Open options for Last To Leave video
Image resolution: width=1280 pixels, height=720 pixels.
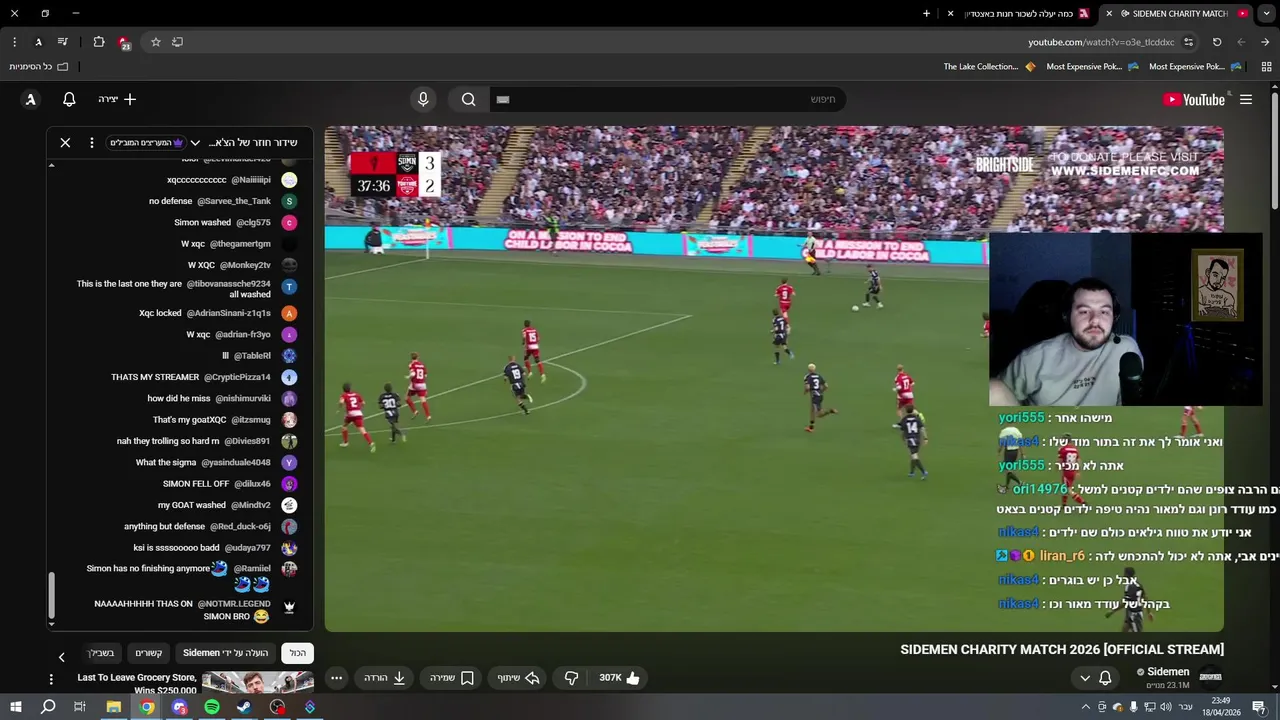51,680
